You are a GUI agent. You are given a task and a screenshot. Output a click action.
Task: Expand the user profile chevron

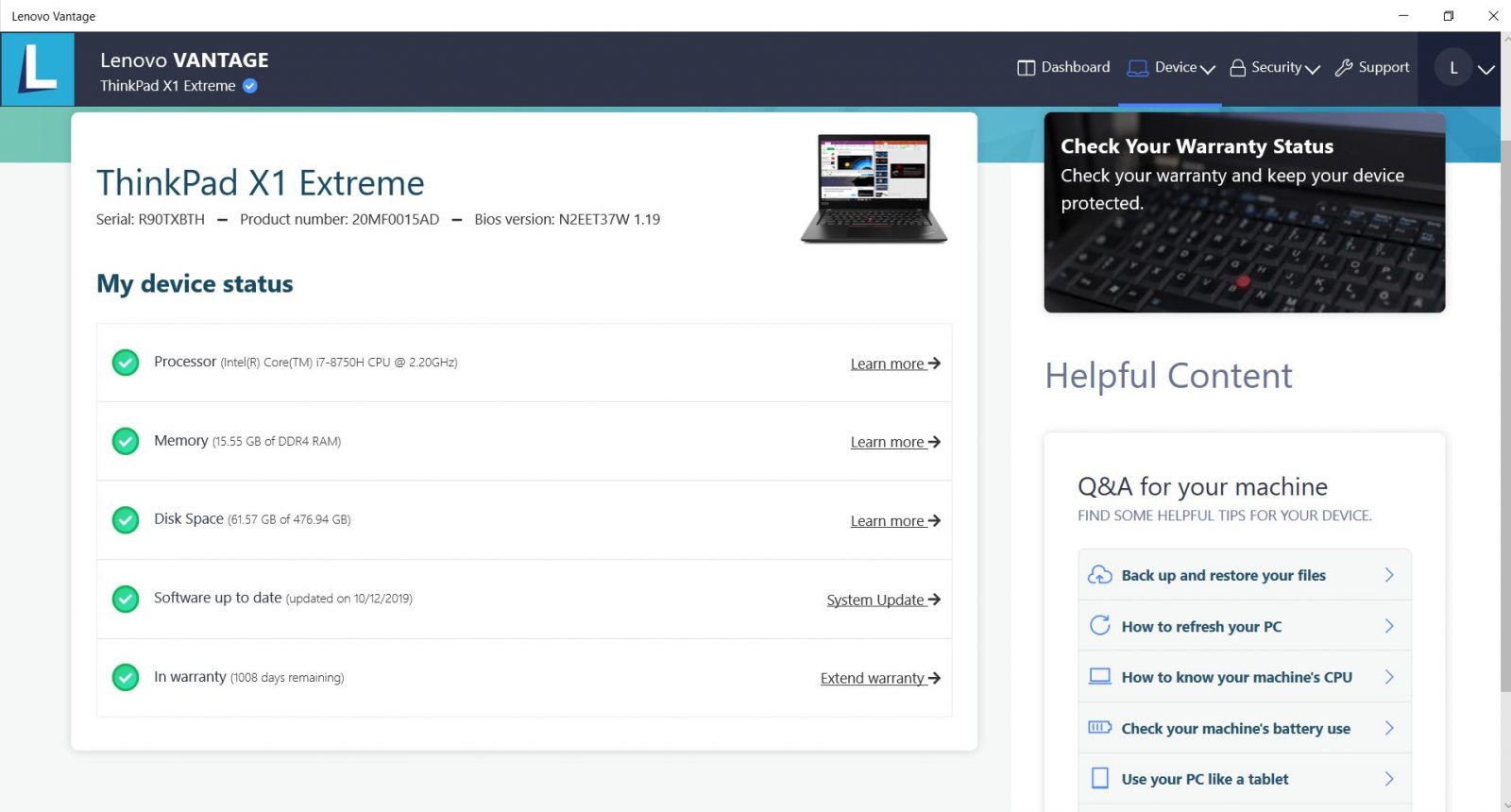(1486, 70)
